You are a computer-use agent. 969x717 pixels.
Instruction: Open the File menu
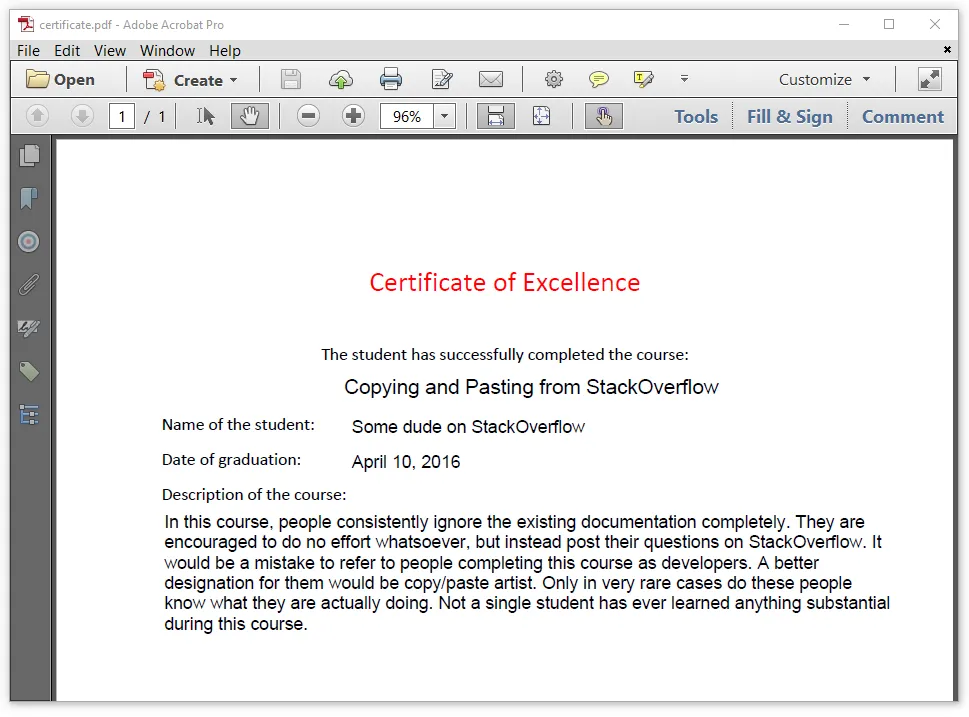click(x=28, y=51)
